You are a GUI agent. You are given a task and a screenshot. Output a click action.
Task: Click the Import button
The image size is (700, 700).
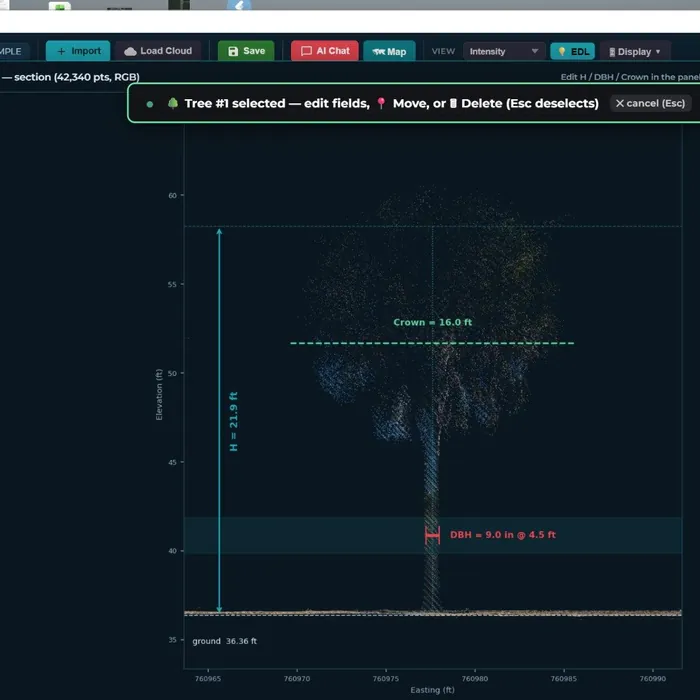78,51
